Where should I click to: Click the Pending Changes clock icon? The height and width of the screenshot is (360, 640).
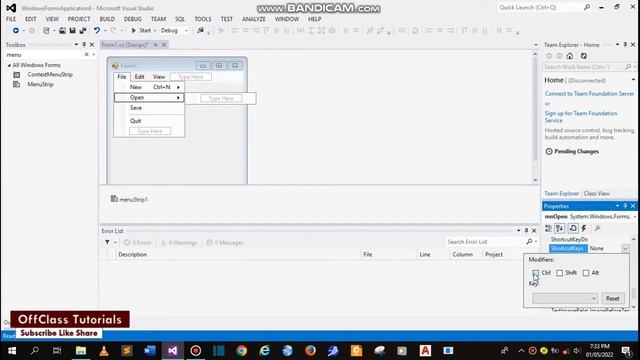click(549, 151)
